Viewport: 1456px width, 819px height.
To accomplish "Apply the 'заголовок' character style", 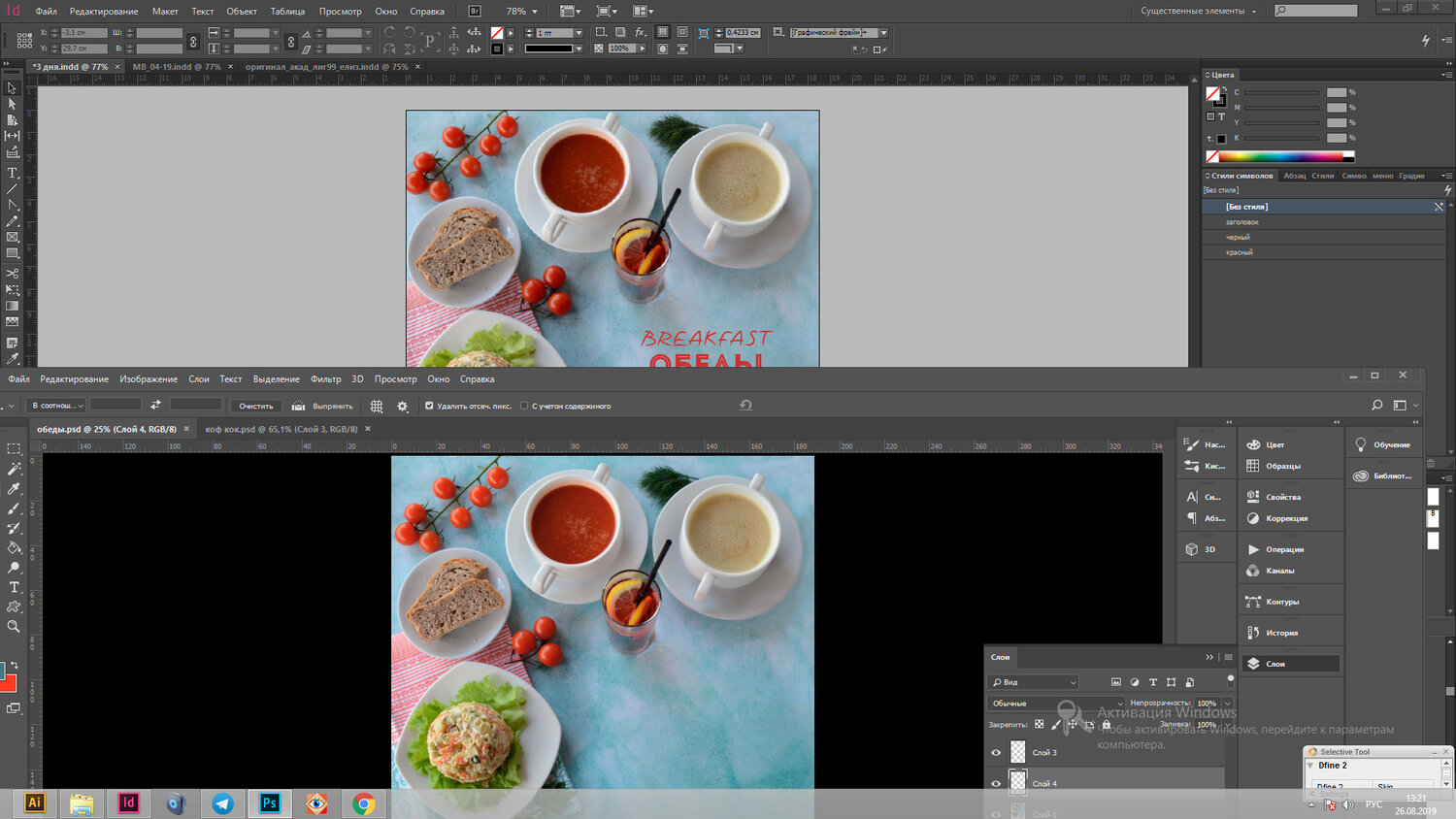I will pos(1324,222).
